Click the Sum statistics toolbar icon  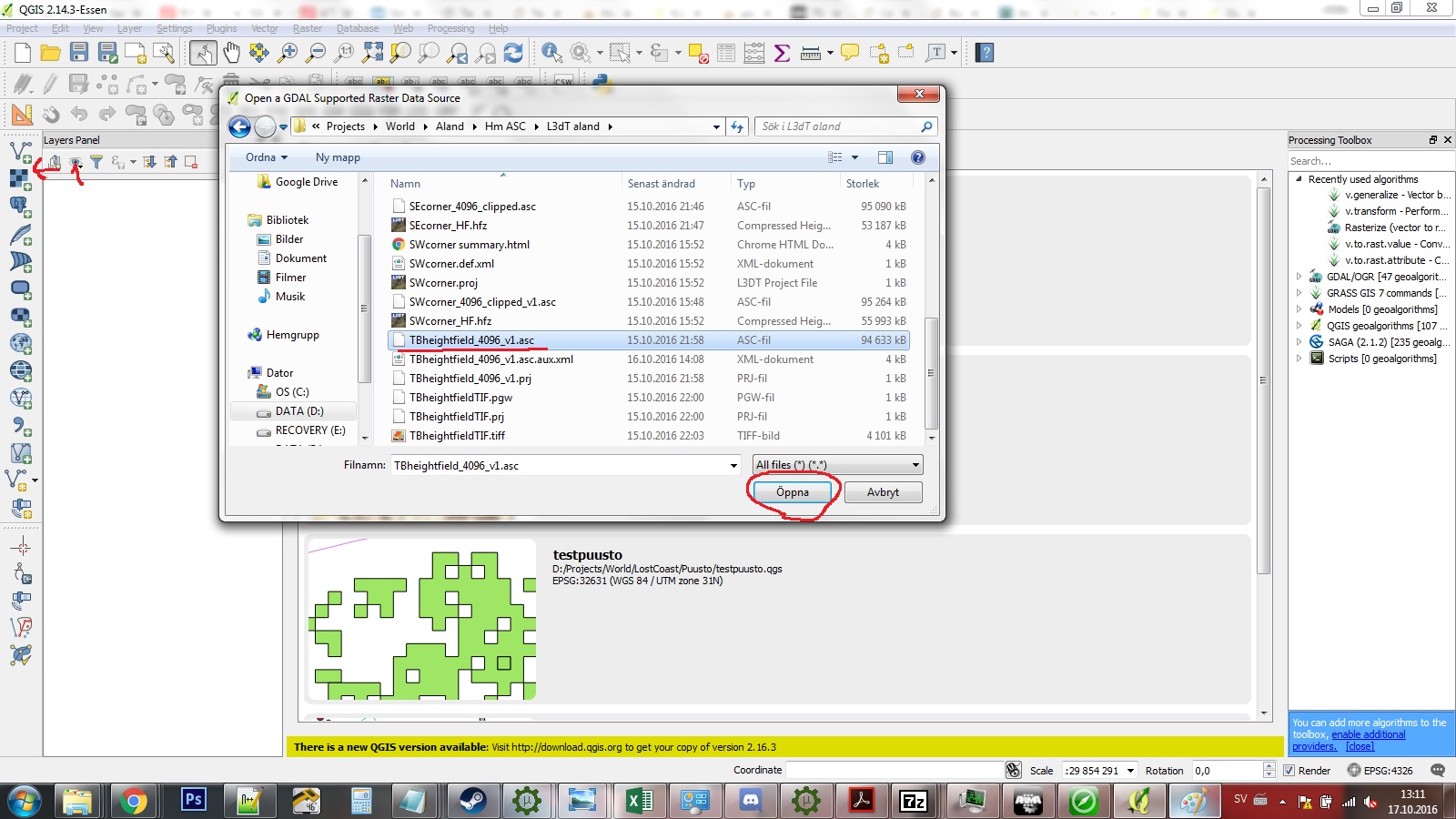pos(783,53)
